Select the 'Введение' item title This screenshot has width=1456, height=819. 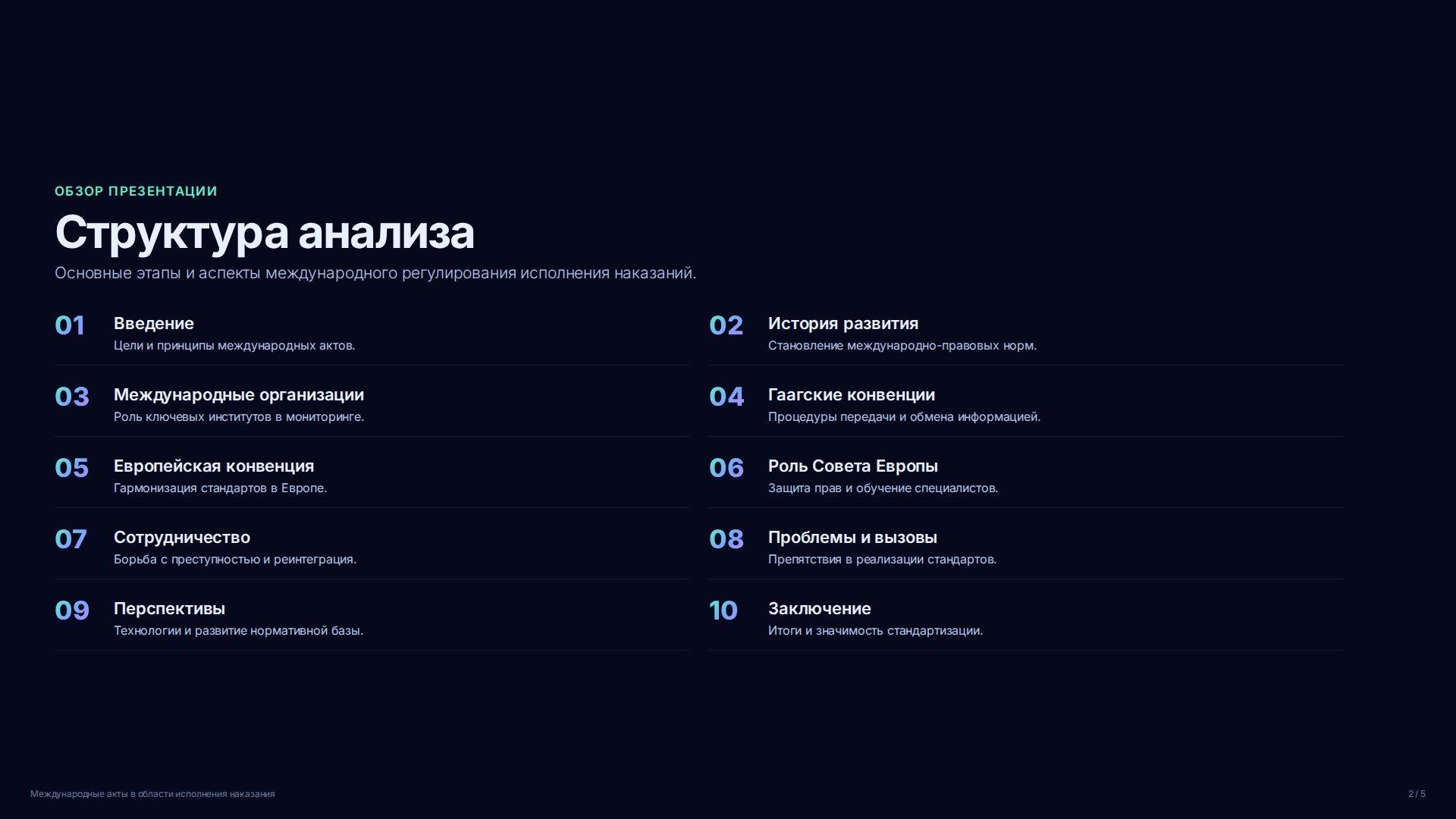(x=154, y=324)
